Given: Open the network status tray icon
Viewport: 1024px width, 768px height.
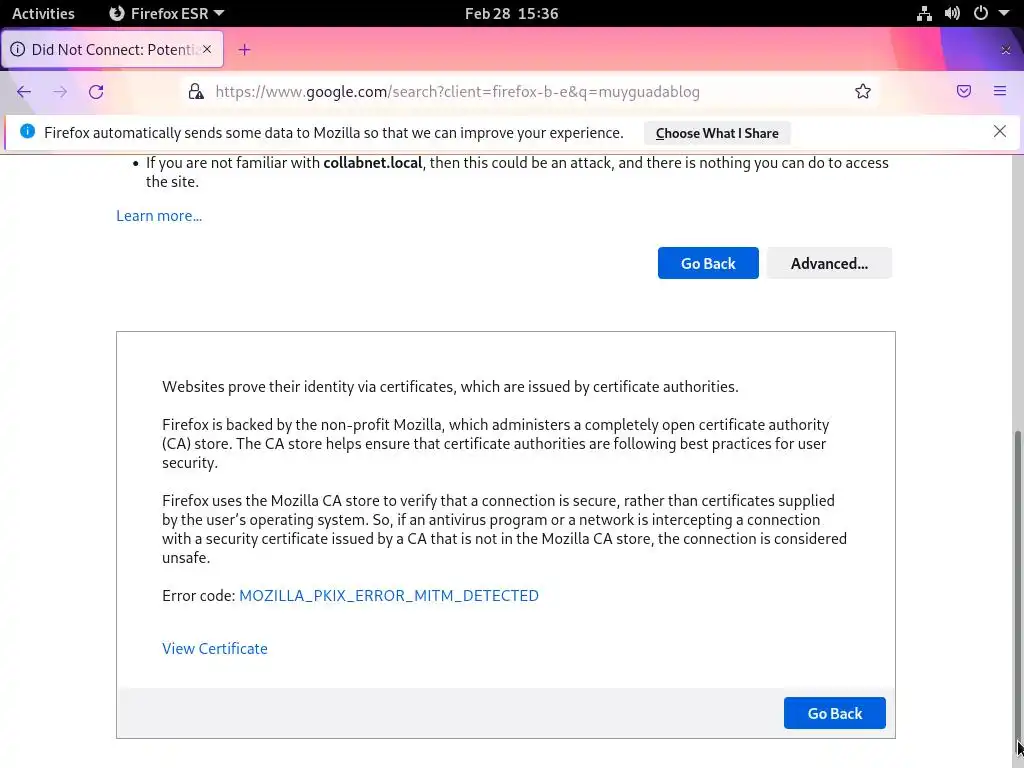Looking at the screenshot, I should [x=924, y=13].
